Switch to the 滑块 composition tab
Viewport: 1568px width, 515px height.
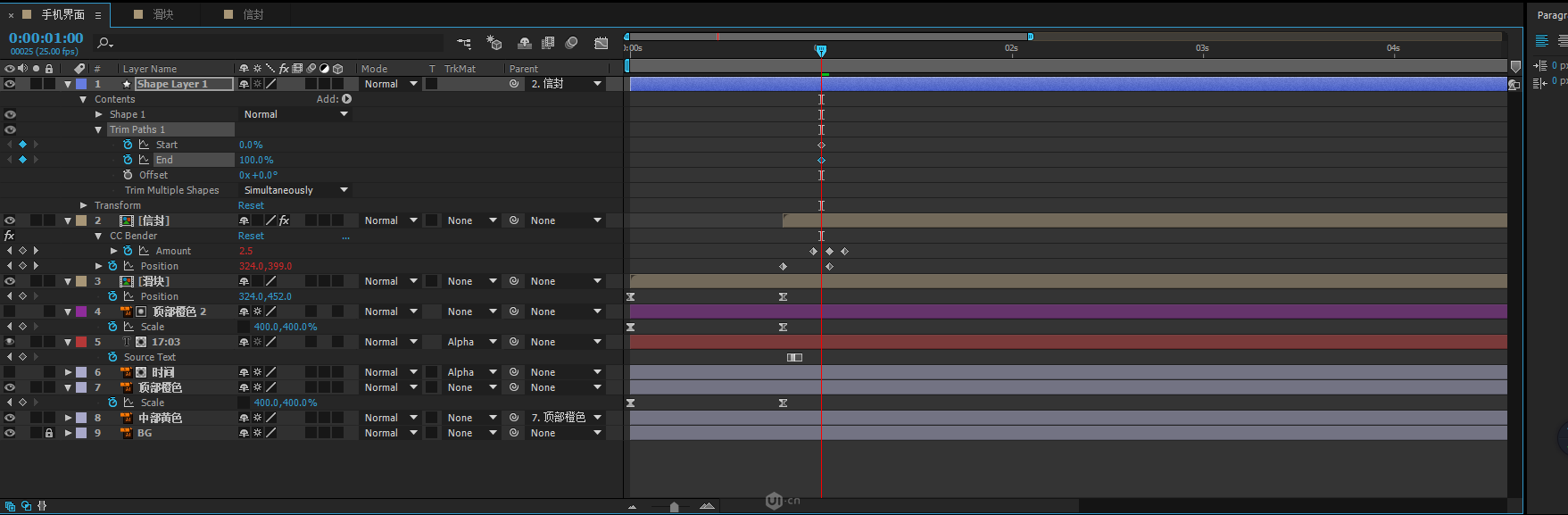click(162, 14)
